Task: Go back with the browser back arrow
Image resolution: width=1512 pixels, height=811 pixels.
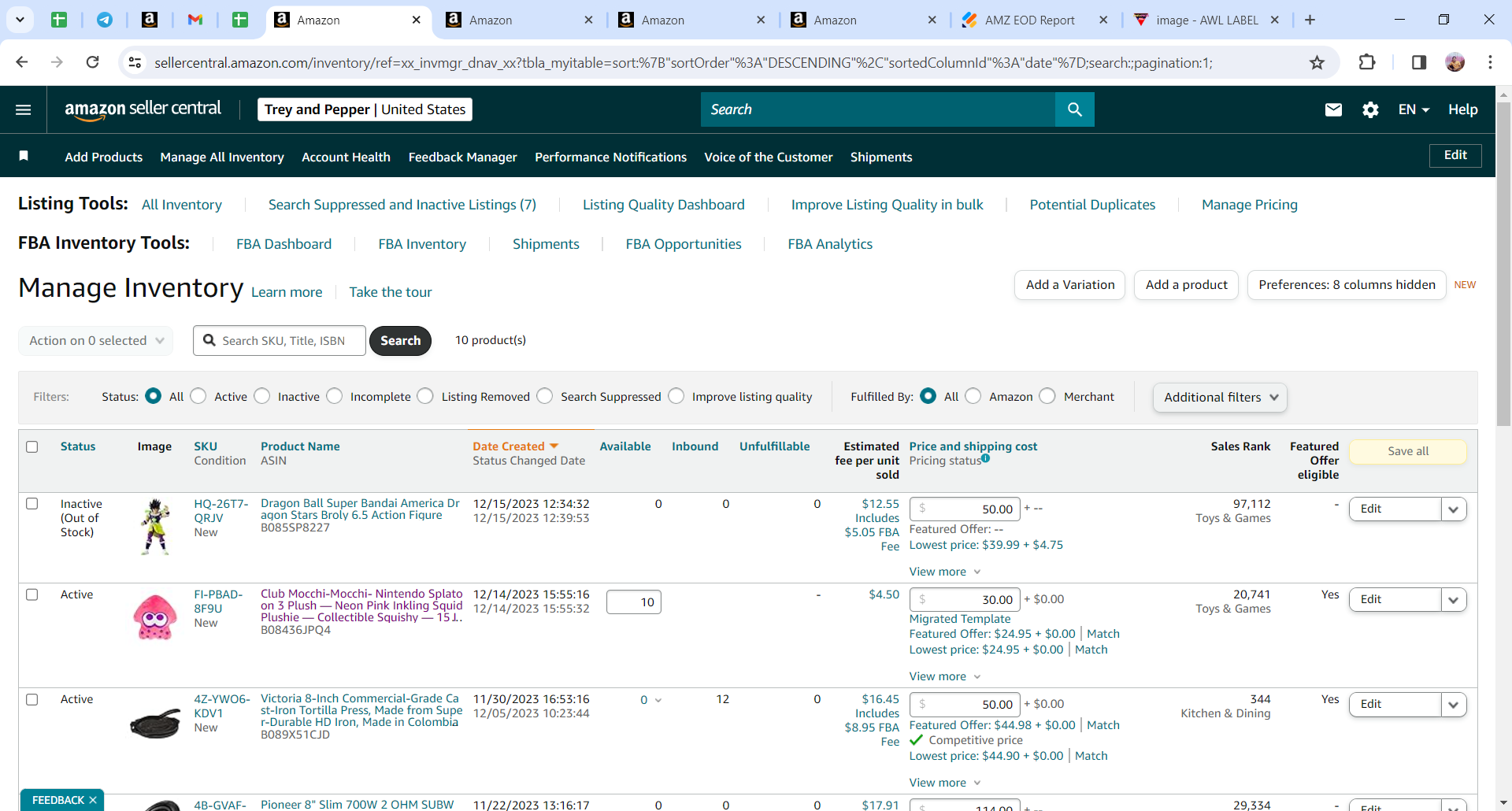Action: 22,62
